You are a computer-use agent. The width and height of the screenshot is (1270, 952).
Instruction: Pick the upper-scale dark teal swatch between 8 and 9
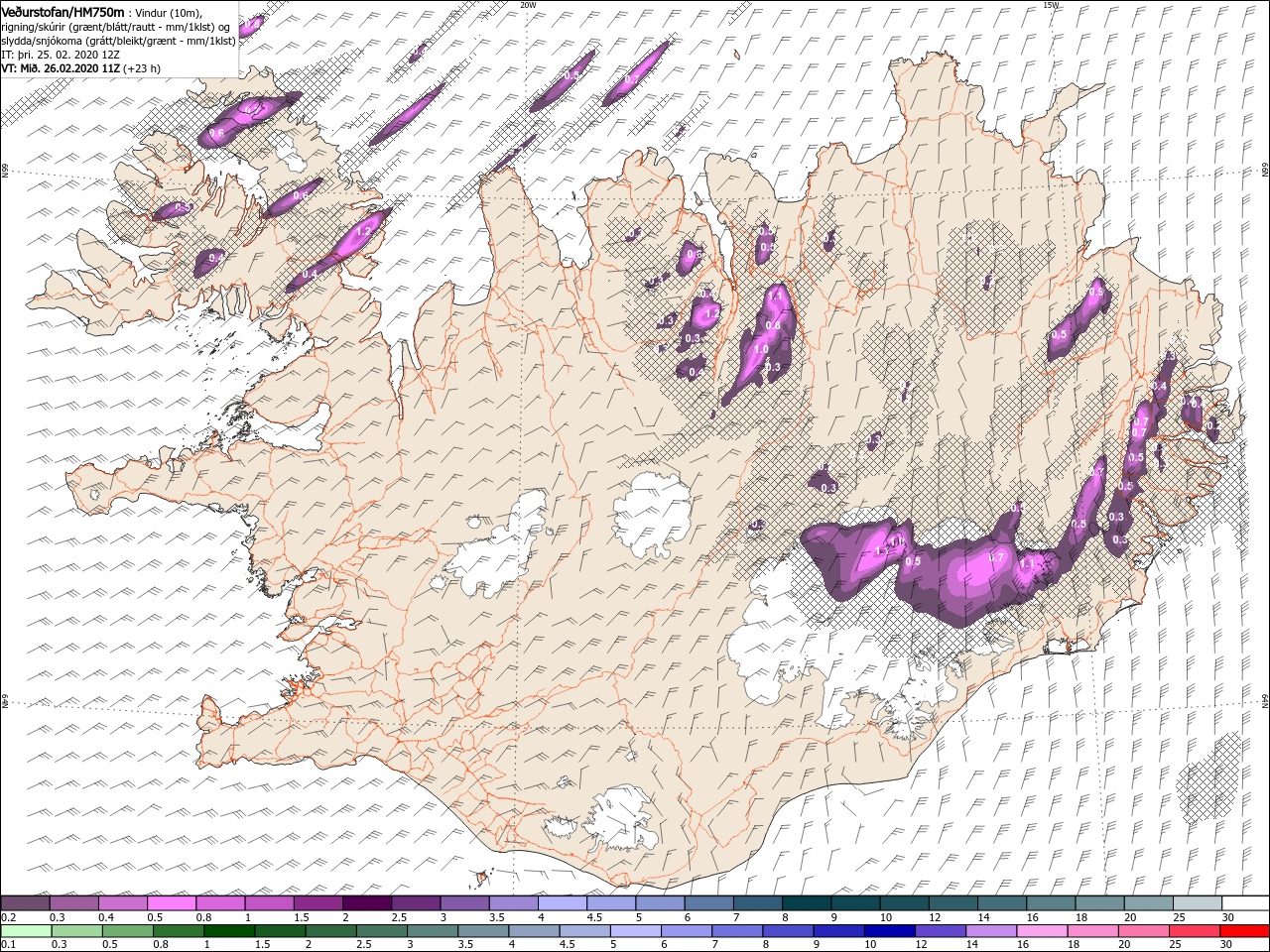coord(806,903)
